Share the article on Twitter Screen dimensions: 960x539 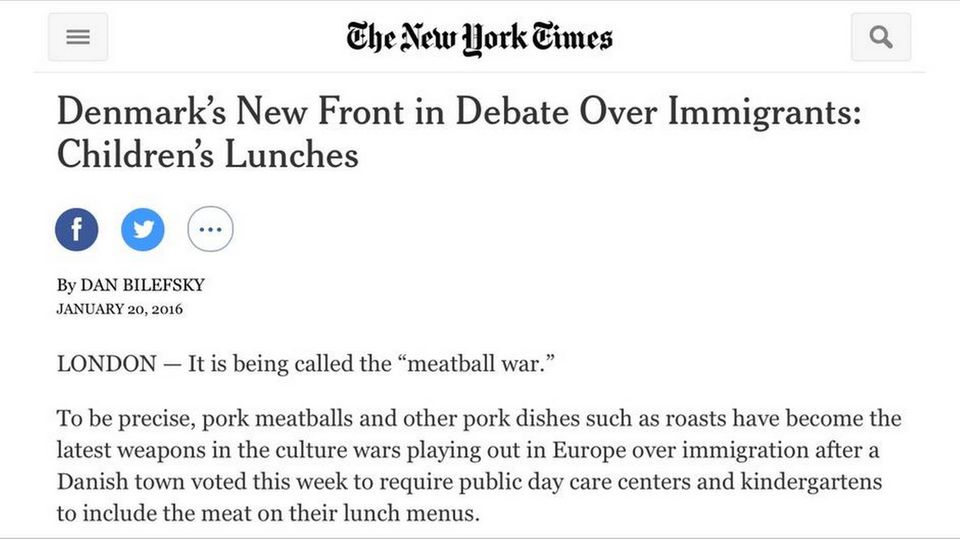point(143,230)
